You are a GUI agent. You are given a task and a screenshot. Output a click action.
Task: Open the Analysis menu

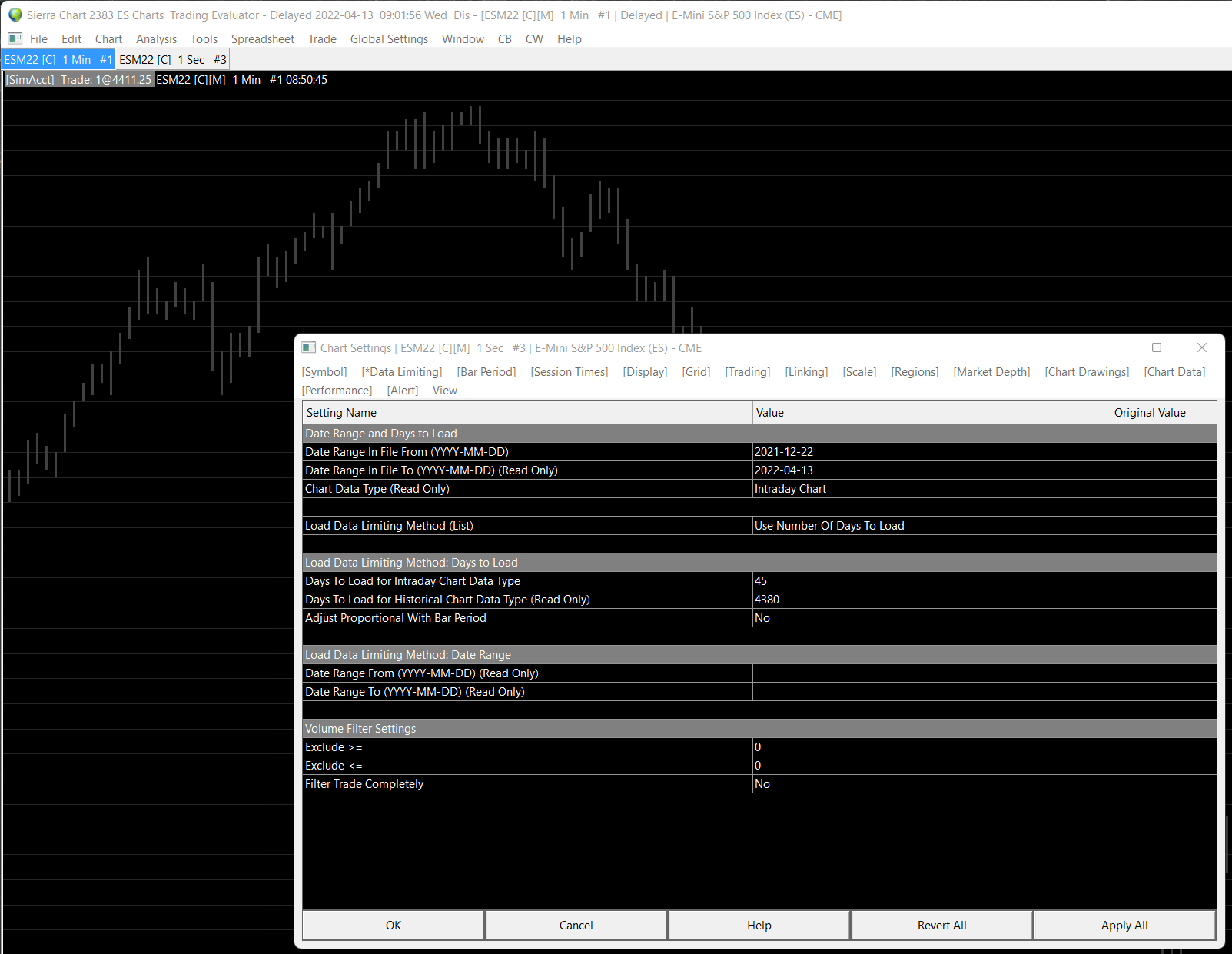point(156,39)
